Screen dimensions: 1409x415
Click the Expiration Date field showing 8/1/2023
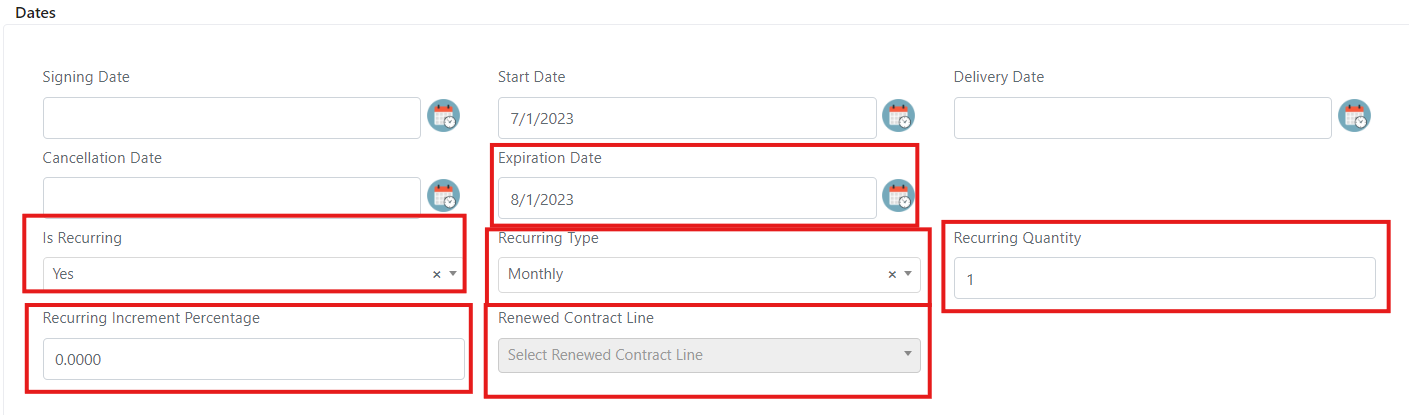687,198
